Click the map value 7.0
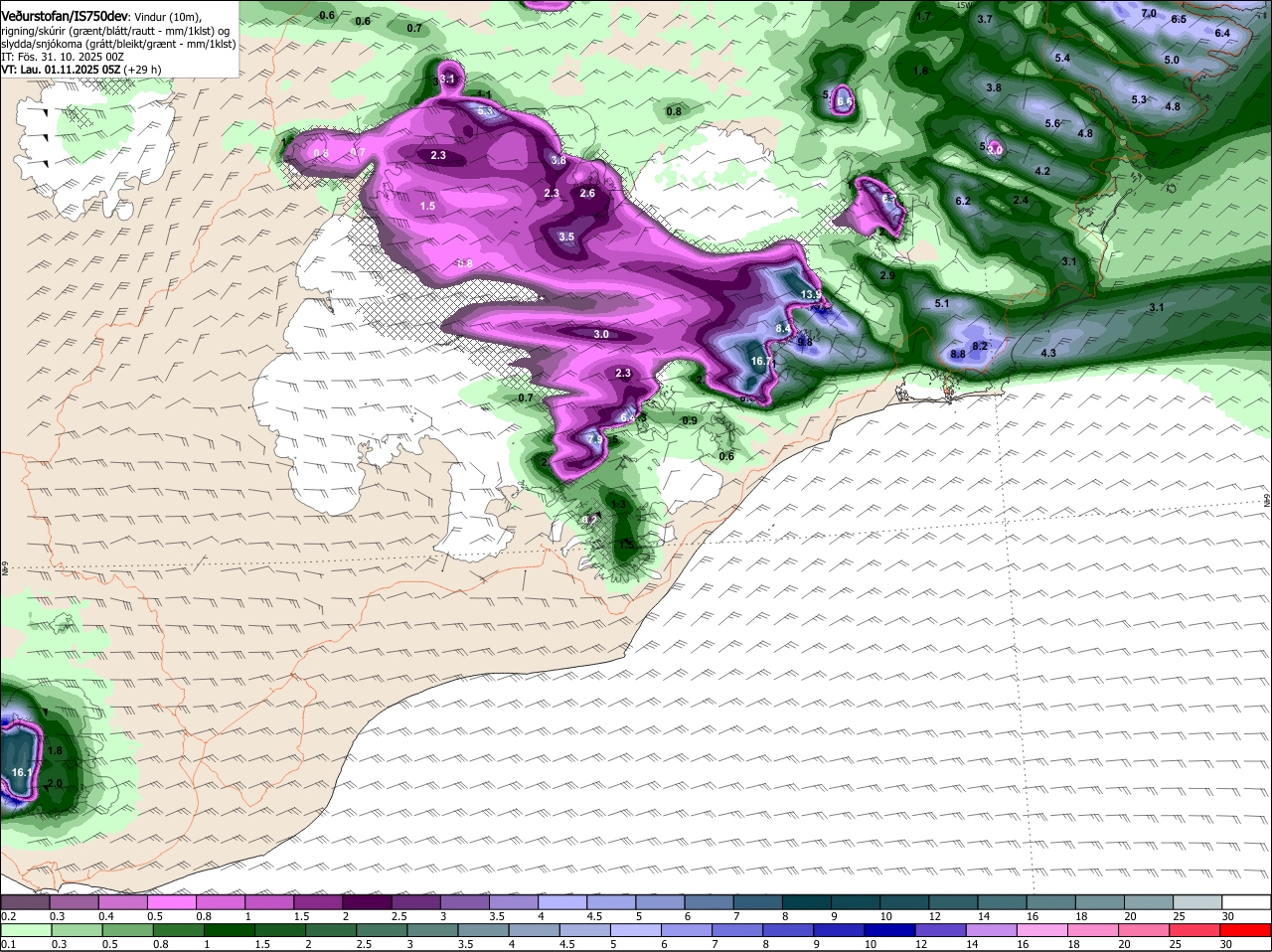 click(1149, 14)
